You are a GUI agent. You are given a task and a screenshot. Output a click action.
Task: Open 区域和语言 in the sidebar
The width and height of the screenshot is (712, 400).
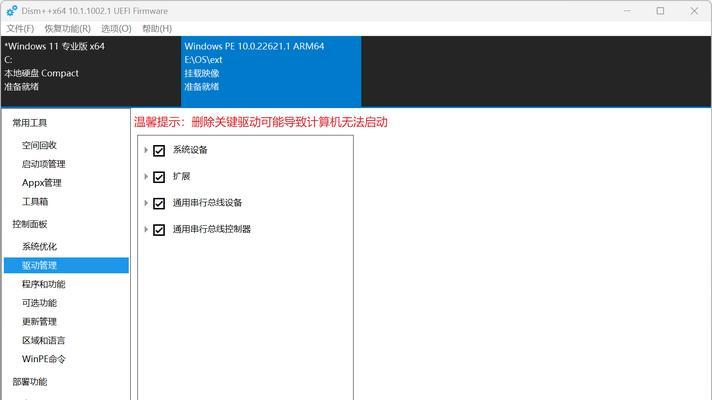44,340
